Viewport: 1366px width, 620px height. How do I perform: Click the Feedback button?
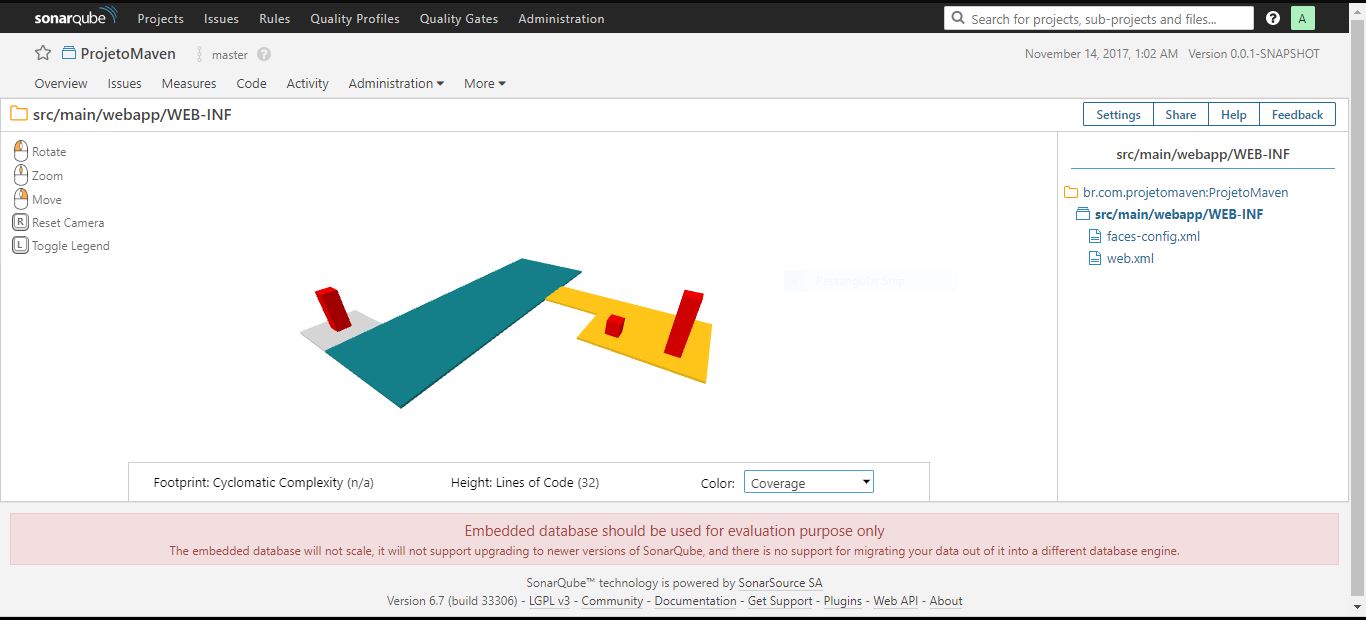(x=1297, y=114)
